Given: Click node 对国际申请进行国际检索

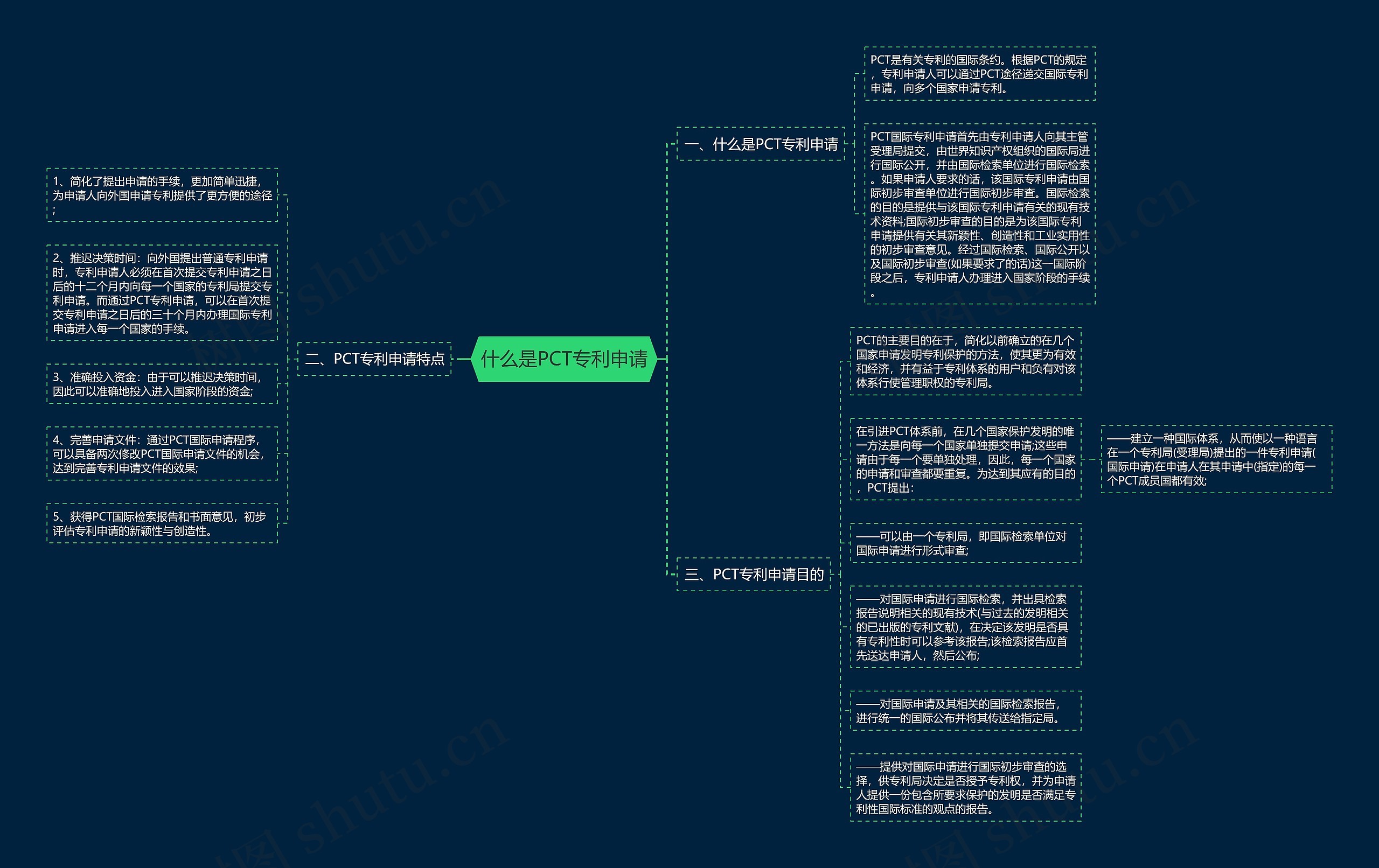Looking at the screenshot, I should pyautogui.click(x=965, y=627).
